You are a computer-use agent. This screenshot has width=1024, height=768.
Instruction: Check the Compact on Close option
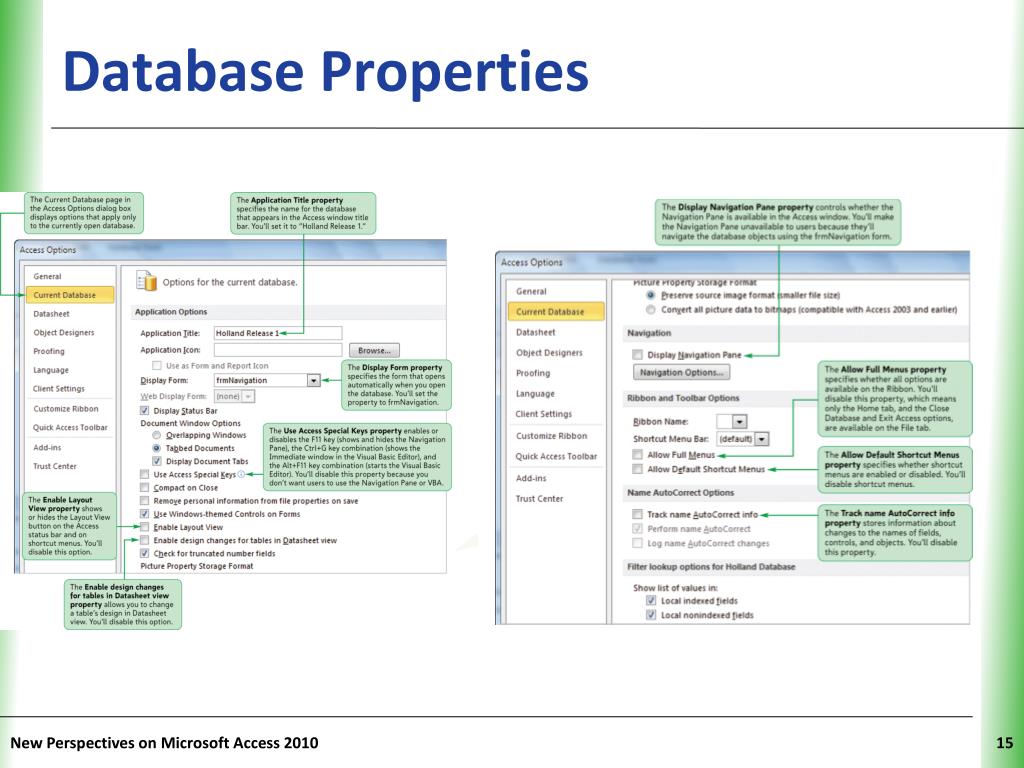144,488
